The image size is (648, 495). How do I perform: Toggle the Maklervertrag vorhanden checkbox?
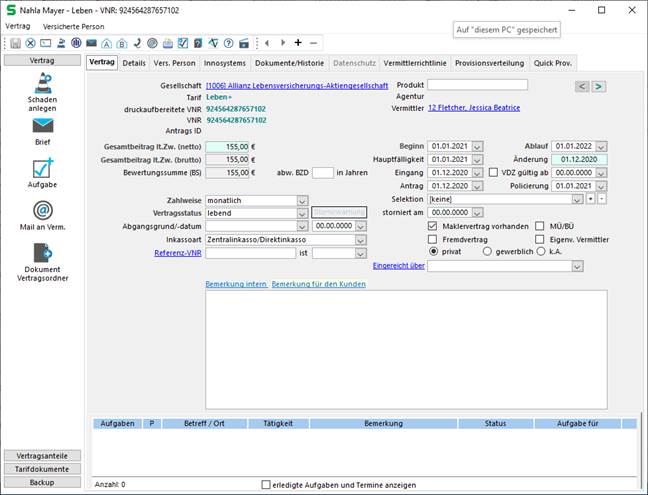[432, 226]
